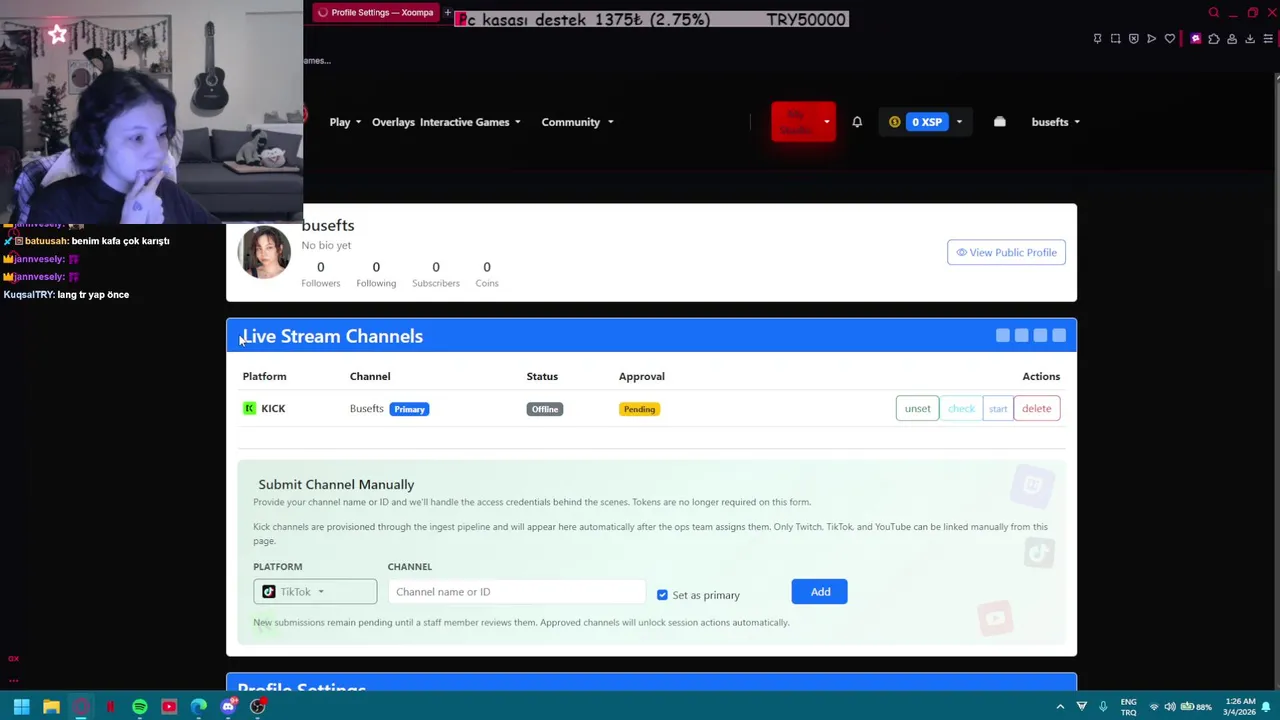Click the browser profile account icon
The height and width of the screenshot is (720, 1280).
1232,39
